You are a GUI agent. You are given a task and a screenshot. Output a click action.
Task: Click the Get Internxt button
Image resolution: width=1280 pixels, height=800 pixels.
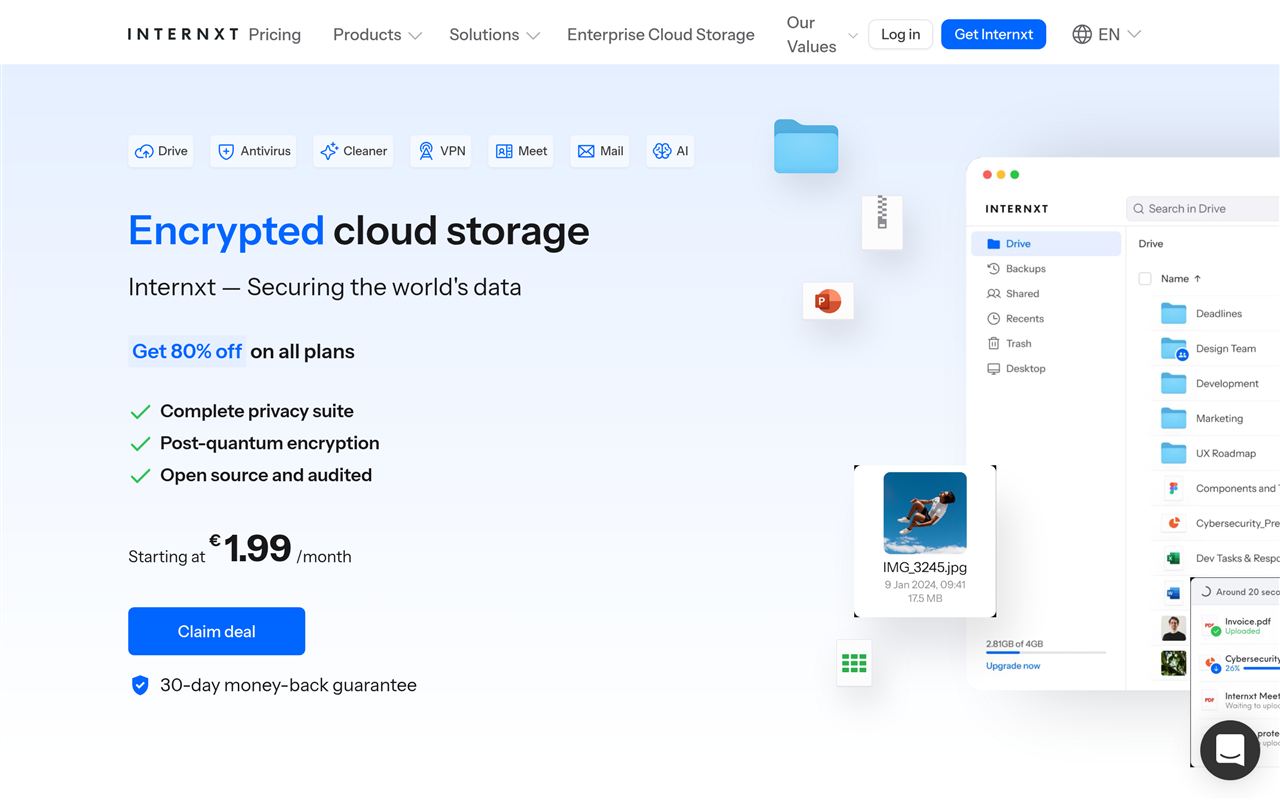[993, 34]
